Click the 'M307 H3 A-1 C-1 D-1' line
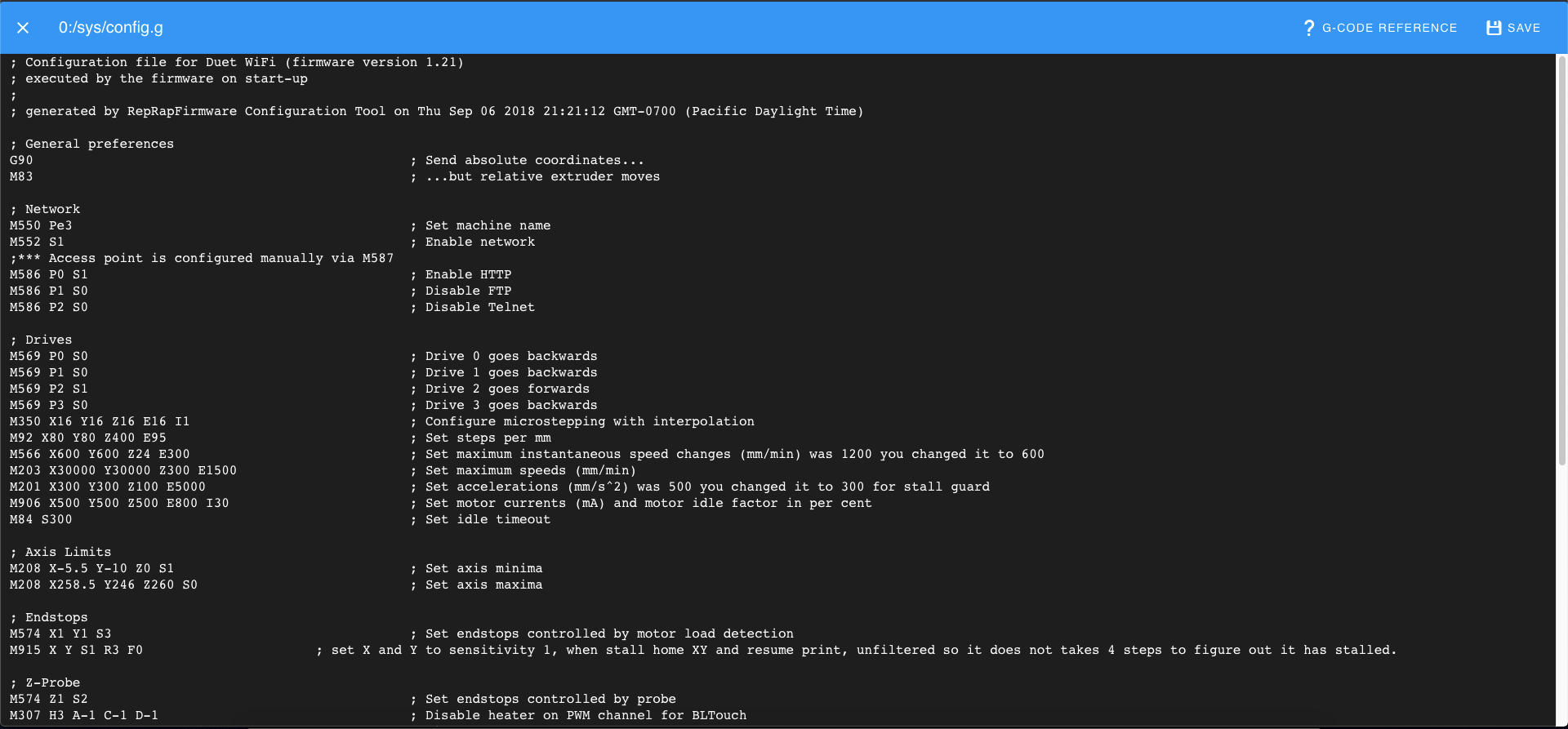Screen dimensions: 1568x729 coord(84,715)
